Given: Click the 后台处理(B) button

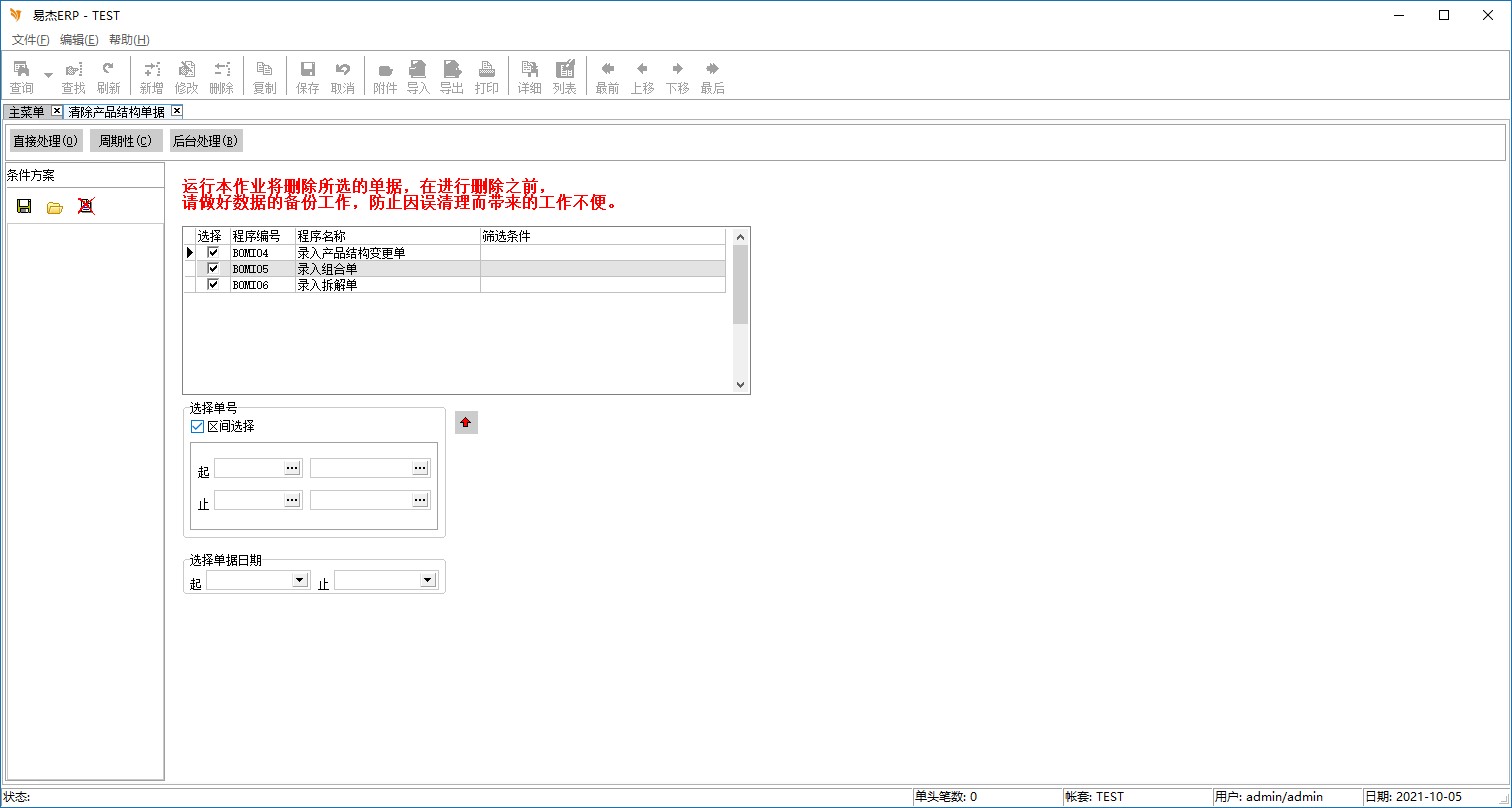Looking at the screenshot, I should [205, 141].
